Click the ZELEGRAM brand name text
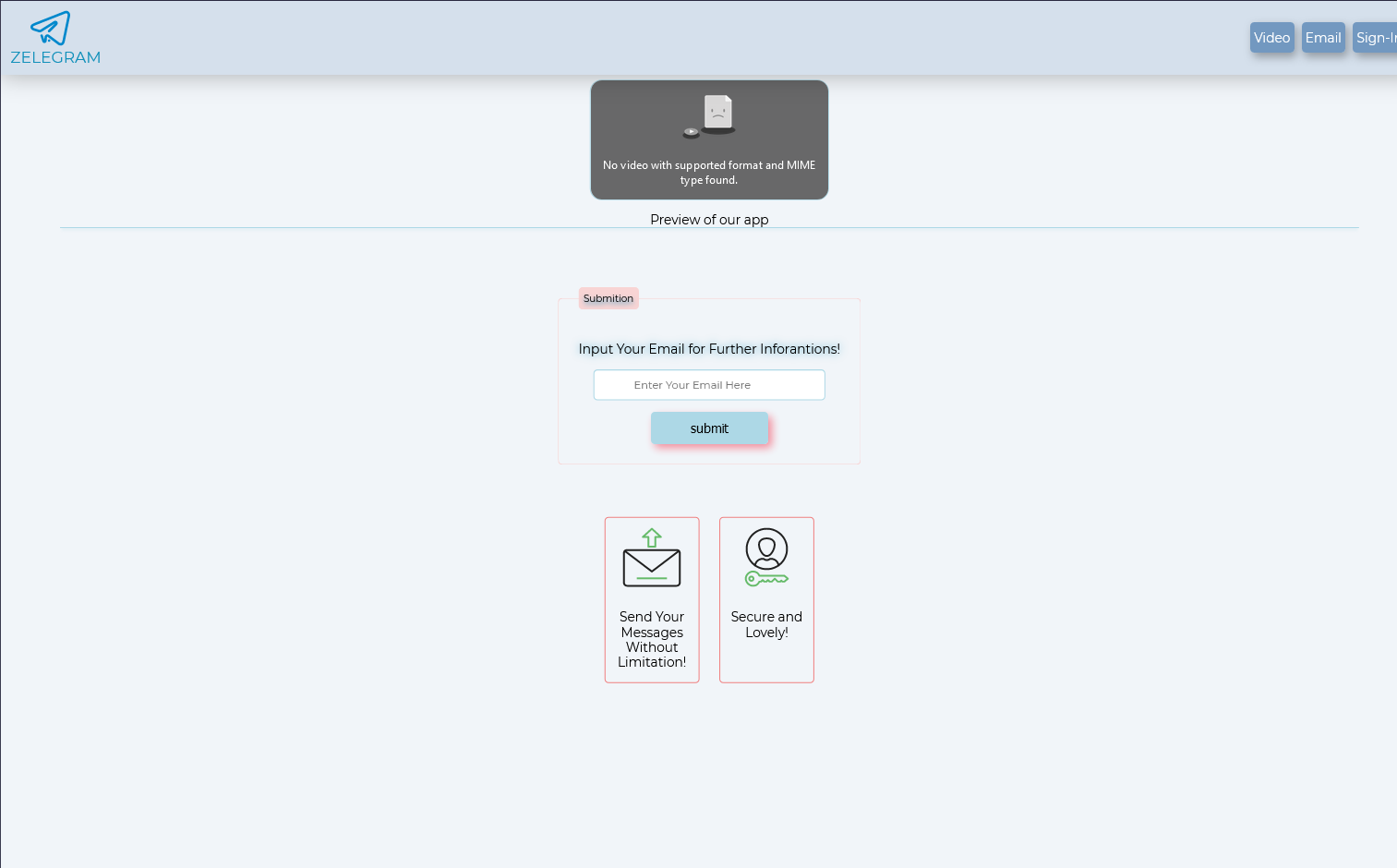The height and width of the screenshot is (868, 1397). [x=55, y=57]
